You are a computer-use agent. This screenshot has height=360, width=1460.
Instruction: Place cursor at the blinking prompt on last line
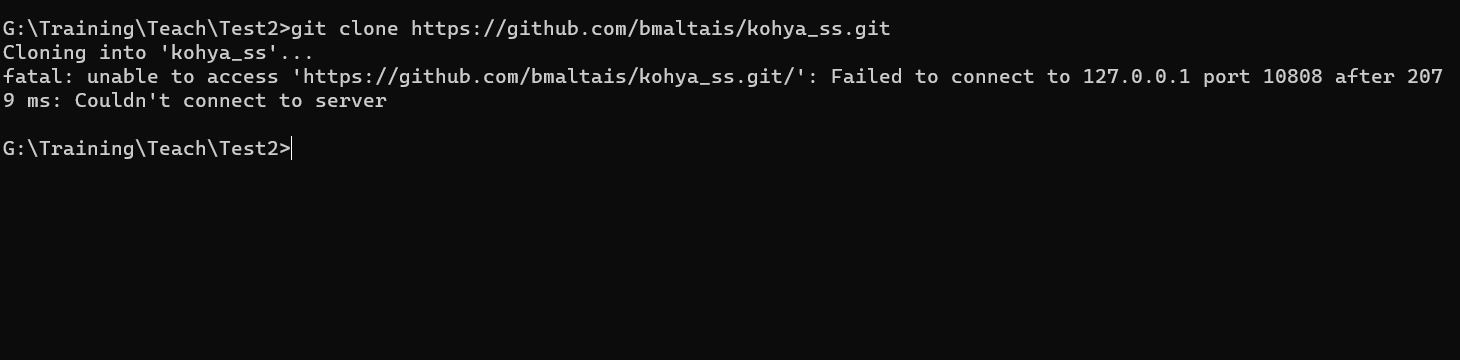point(292,148)
